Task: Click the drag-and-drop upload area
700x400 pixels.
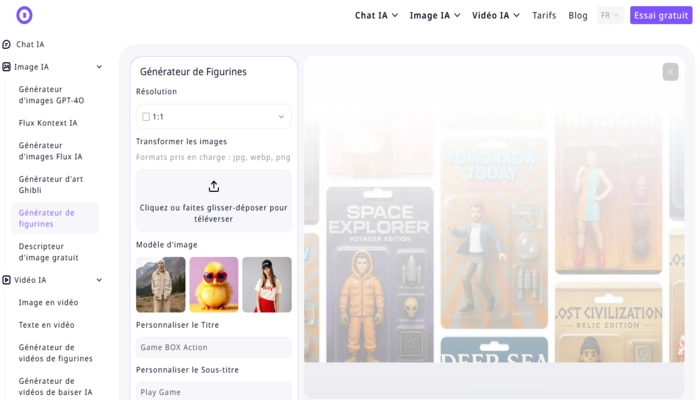Action: (214, 201)
